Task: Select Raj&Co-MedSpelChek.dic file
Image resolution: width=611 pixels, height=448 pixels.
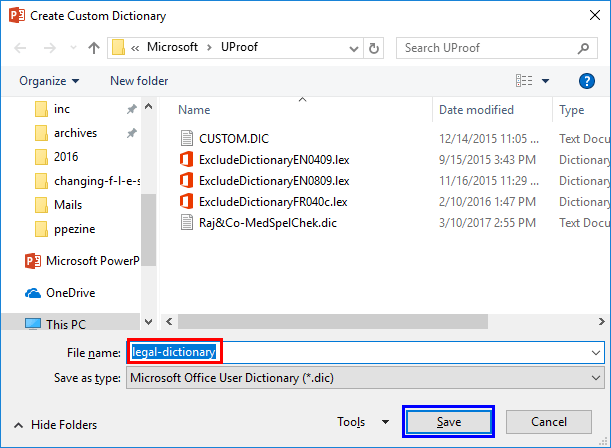Action: pyautogui.click(x=268, y=223)
